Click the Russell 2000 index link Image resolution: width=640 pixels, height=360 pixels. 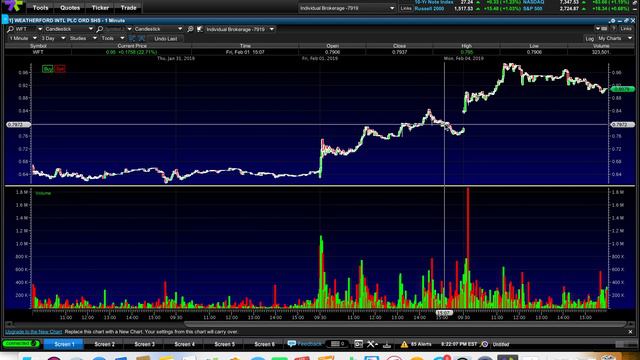click(x=429, y=9)
